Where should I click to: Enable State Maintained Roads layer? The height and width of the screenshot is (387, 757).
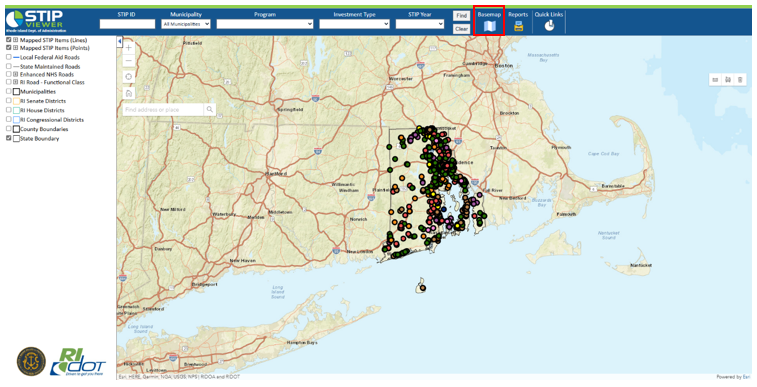tap(9, 66)
